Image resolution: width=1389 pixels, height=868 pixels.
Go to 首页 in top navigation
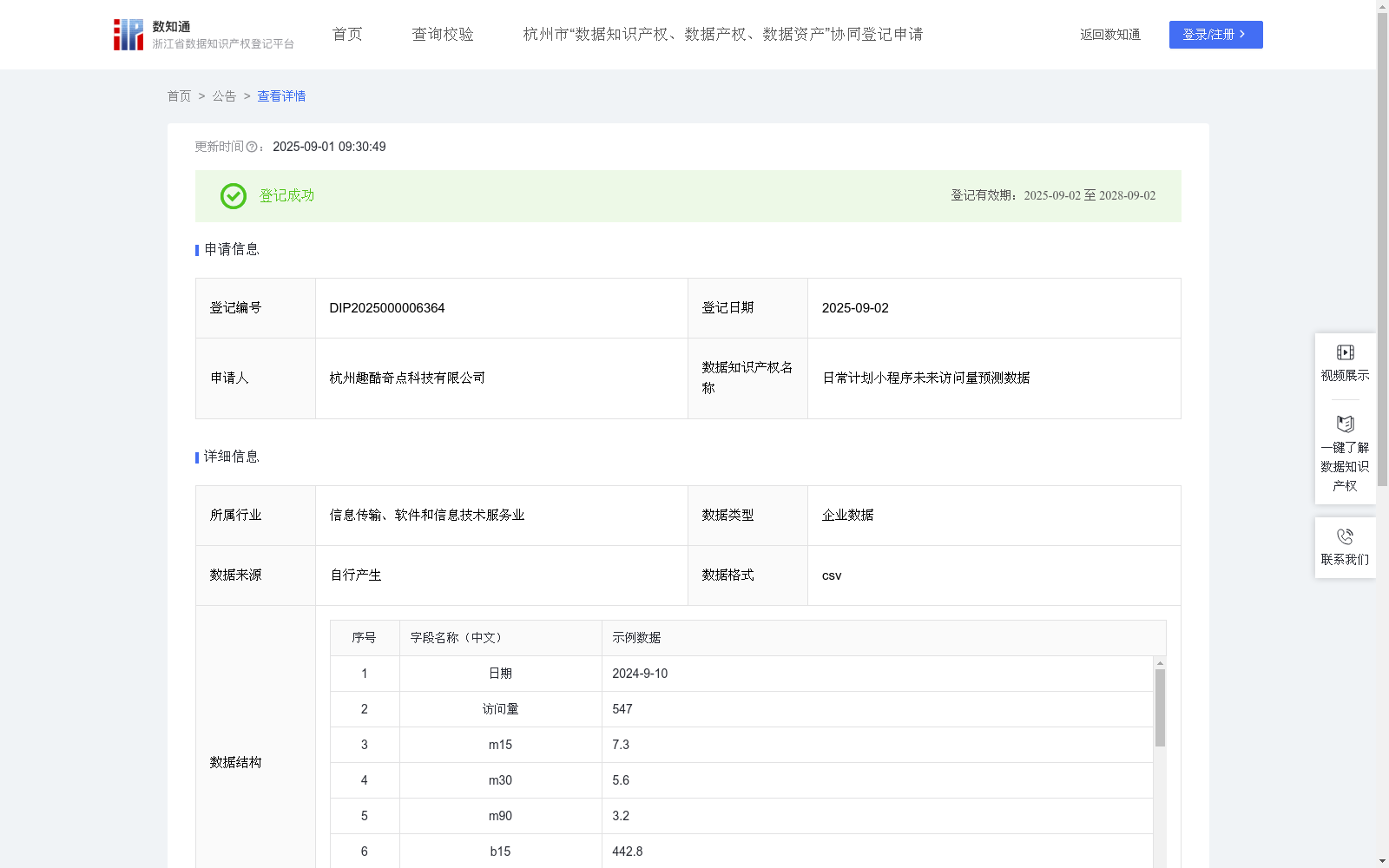click(347, 35)
